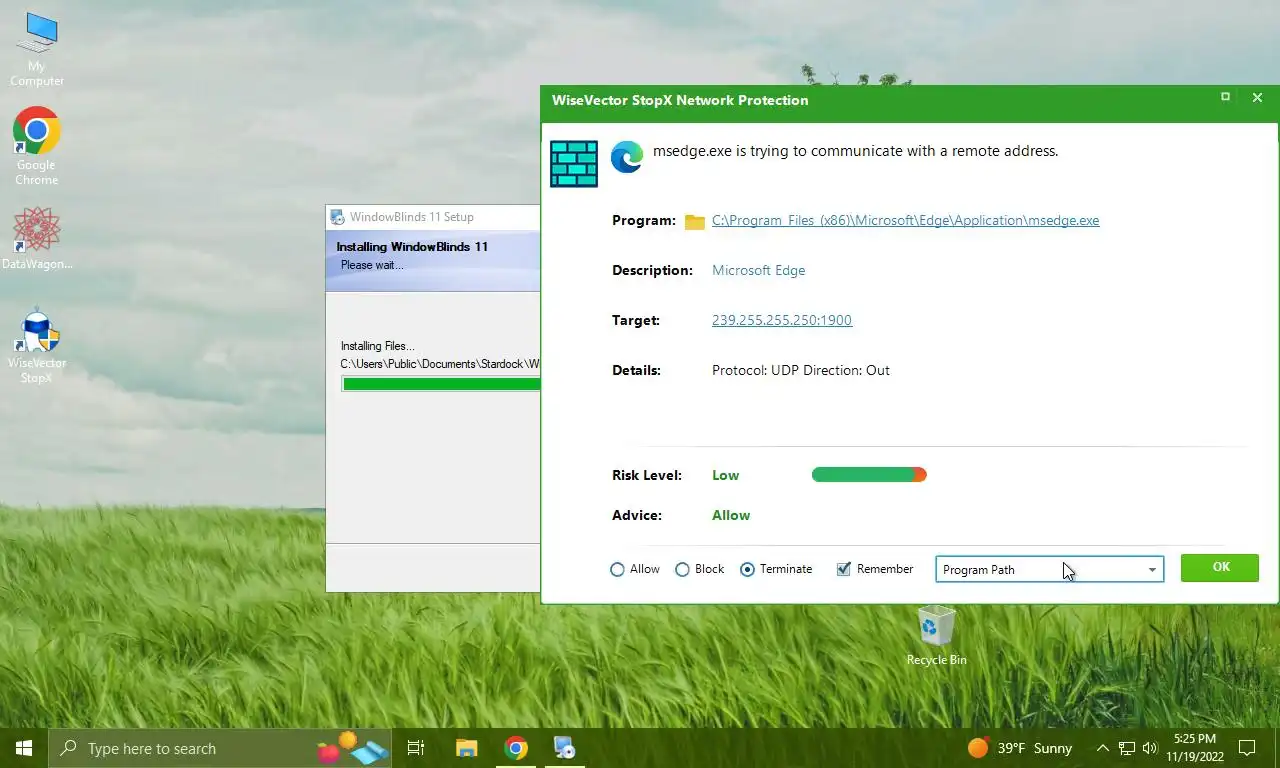1280x768 pixels.
Task: Open Chrome from the taskbar
Action: [516, 748]
